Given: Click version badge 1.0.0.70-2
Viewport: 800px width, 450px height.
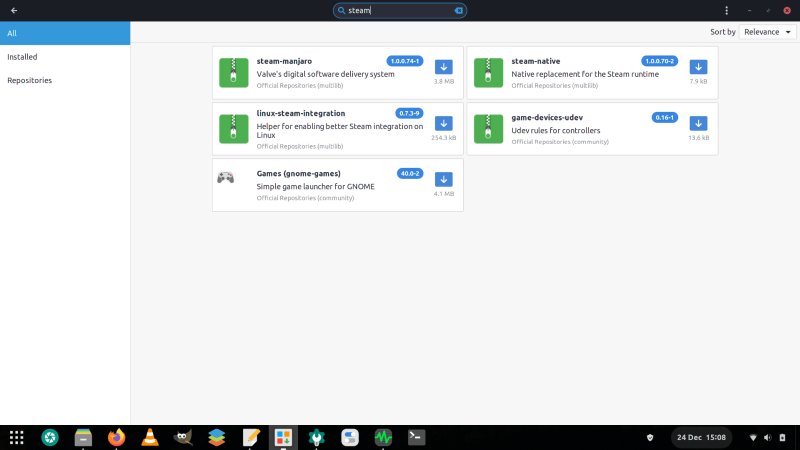Looking at the screenshot, I should point(659,61).
